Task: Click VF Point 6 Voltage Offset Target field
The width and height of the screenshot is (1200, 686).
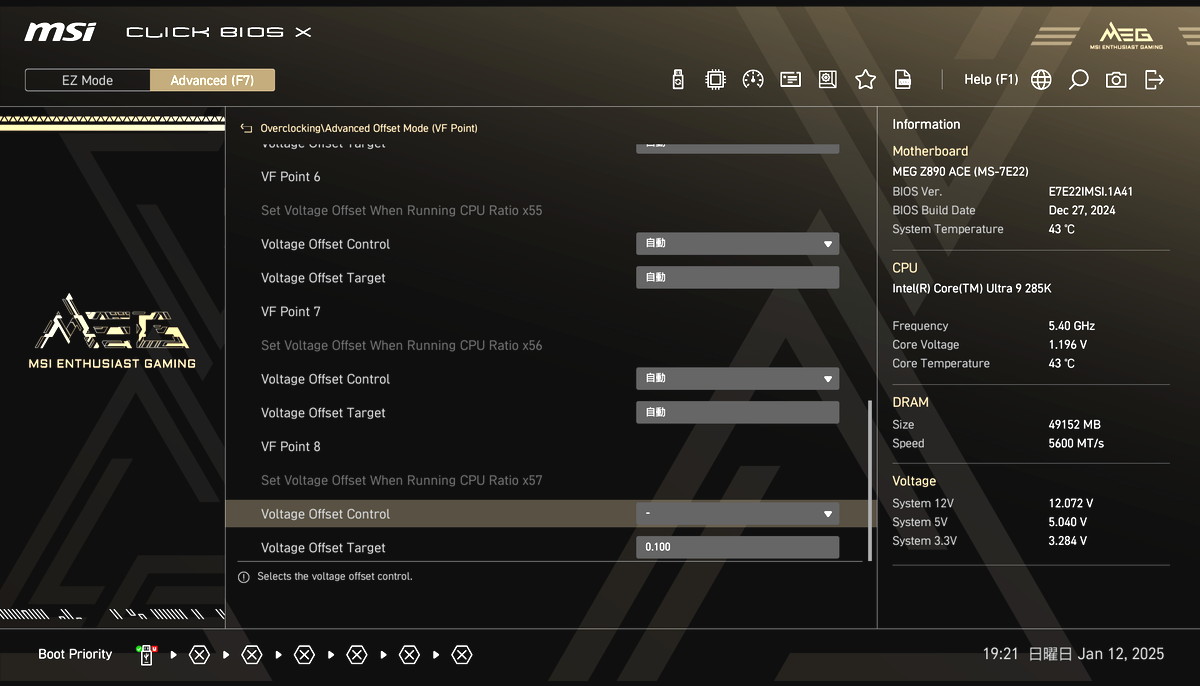Action: (737, 278)
